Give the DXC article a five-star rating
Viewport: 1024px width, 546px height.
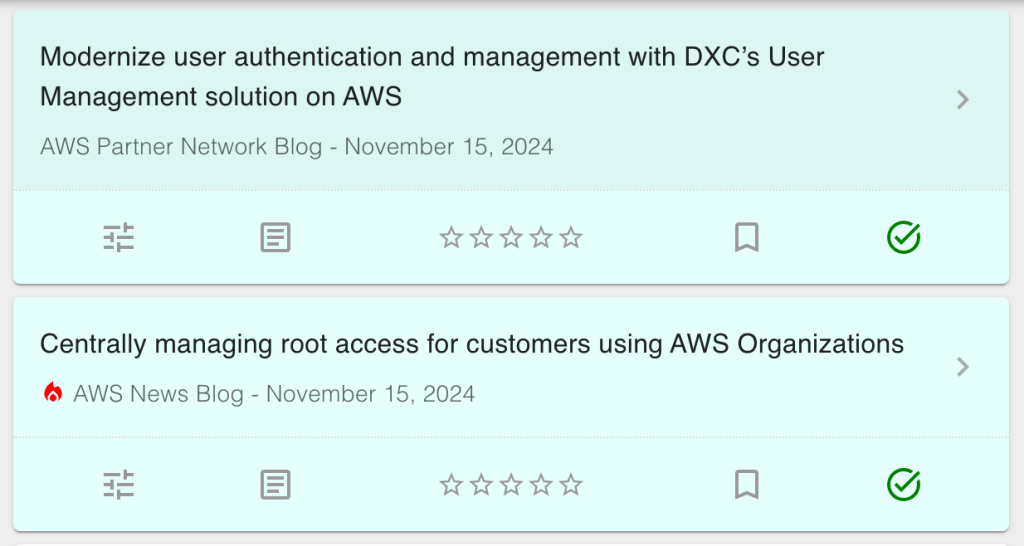click(x=571, y=238)
